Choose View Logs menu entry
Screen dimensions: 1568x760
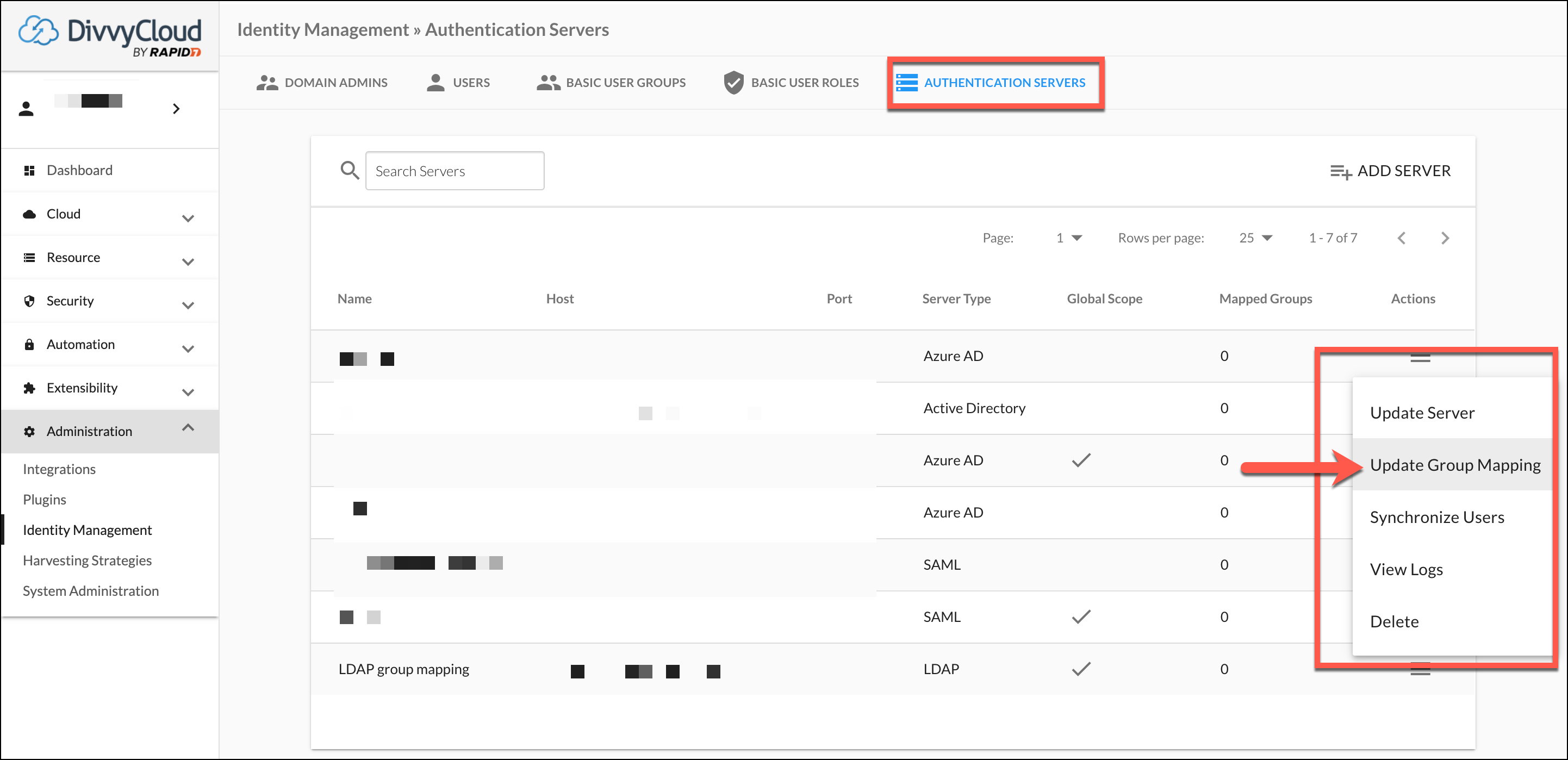click(1452, 570)
